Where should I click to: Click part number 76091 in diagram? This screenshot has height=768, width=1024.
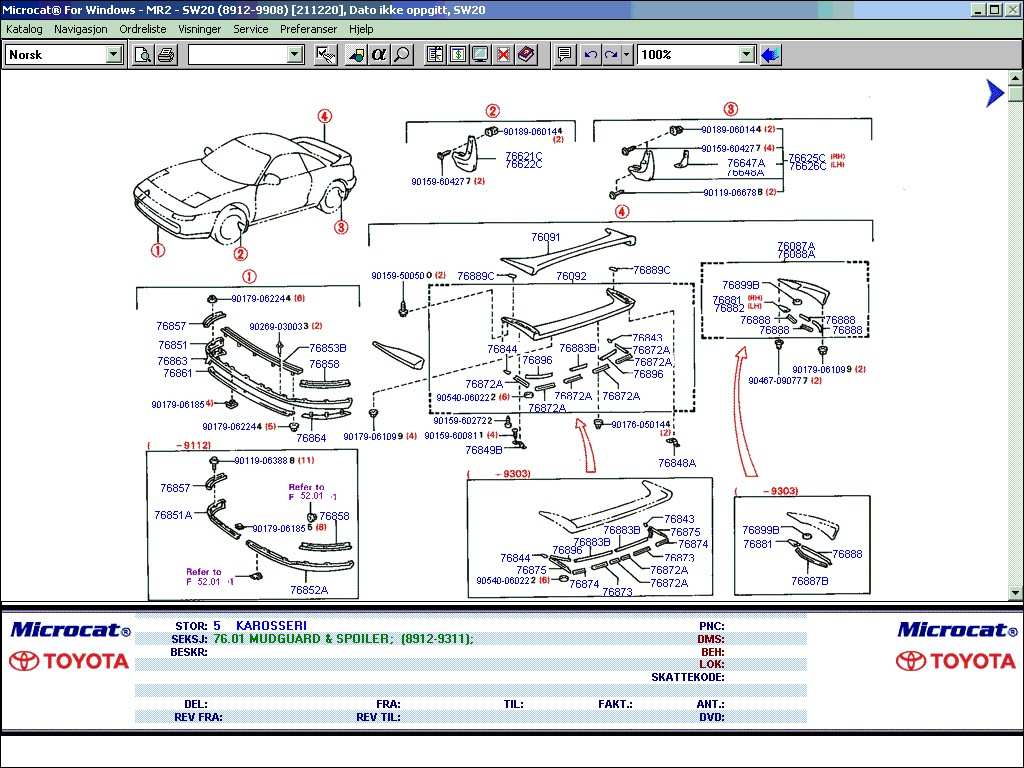545,238
